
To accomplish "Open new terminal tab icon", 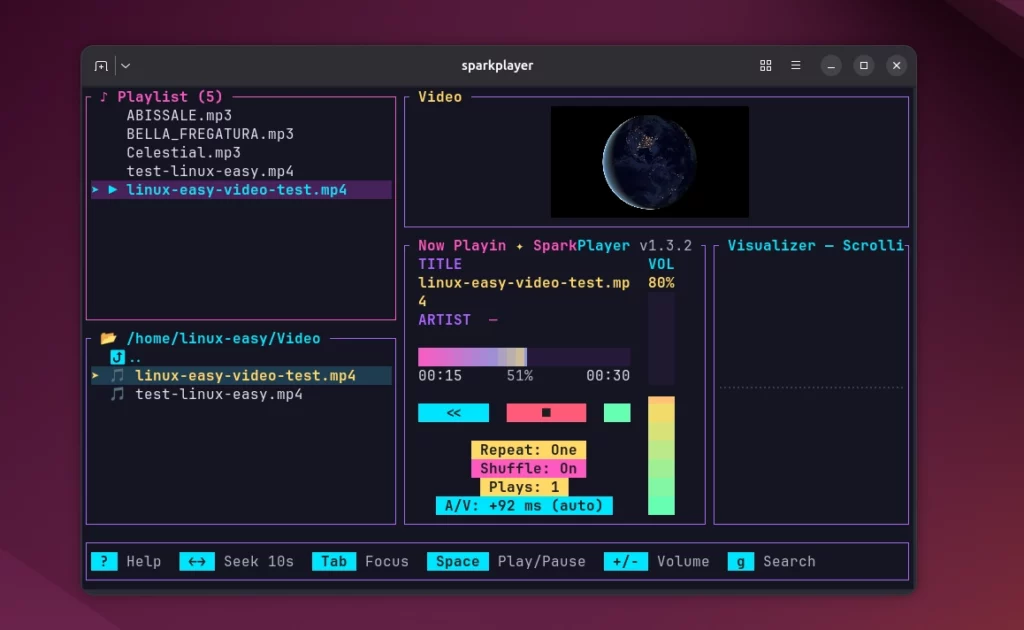I will pyautogui.click(x=101, y=66).
